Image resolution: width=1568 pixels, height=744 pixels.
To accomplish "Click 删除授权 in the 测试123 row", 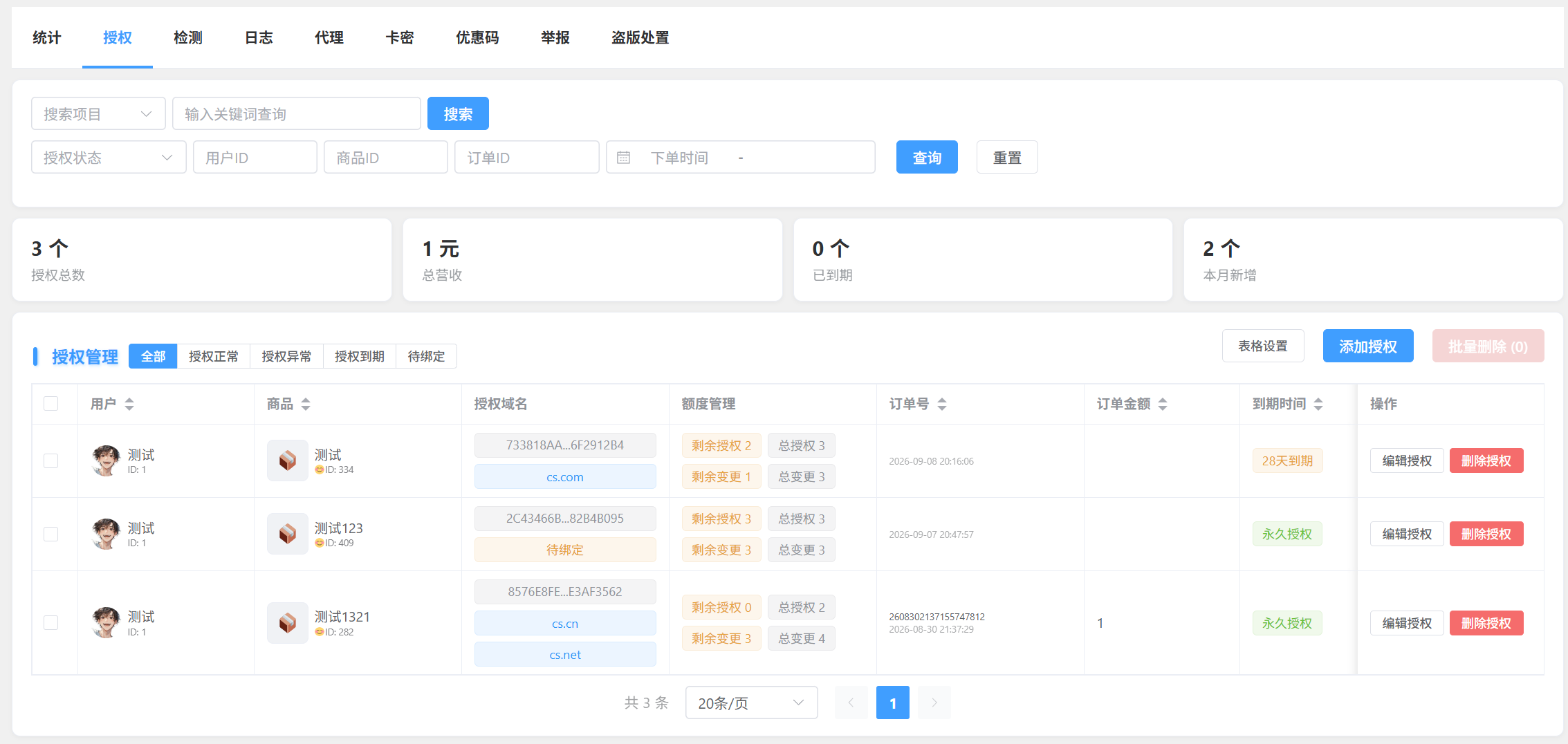I will pyautogui.click(x=1486, y=534).
